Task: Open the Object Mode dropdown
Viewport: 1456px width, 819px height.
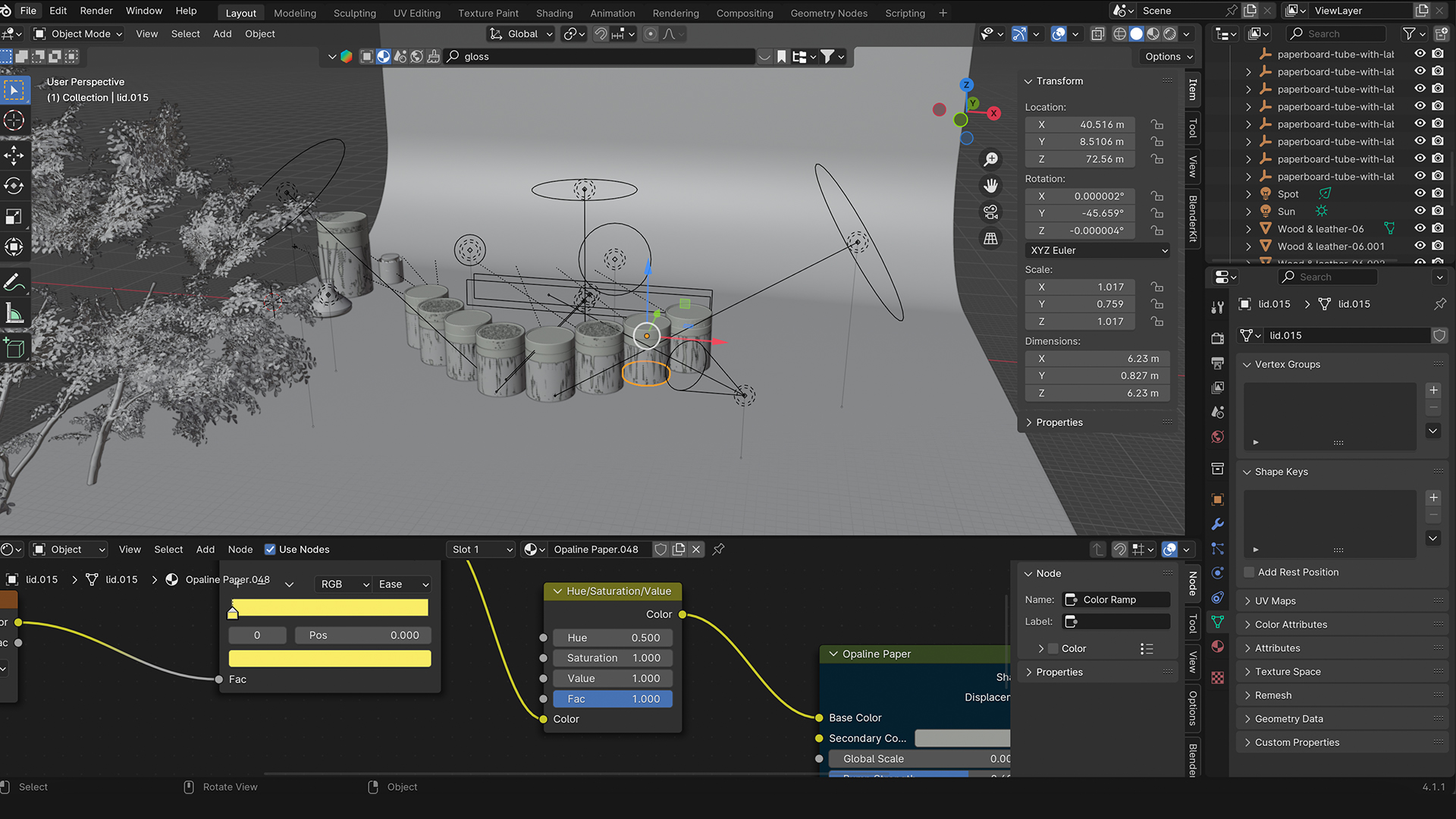Action: click(79, 33)
